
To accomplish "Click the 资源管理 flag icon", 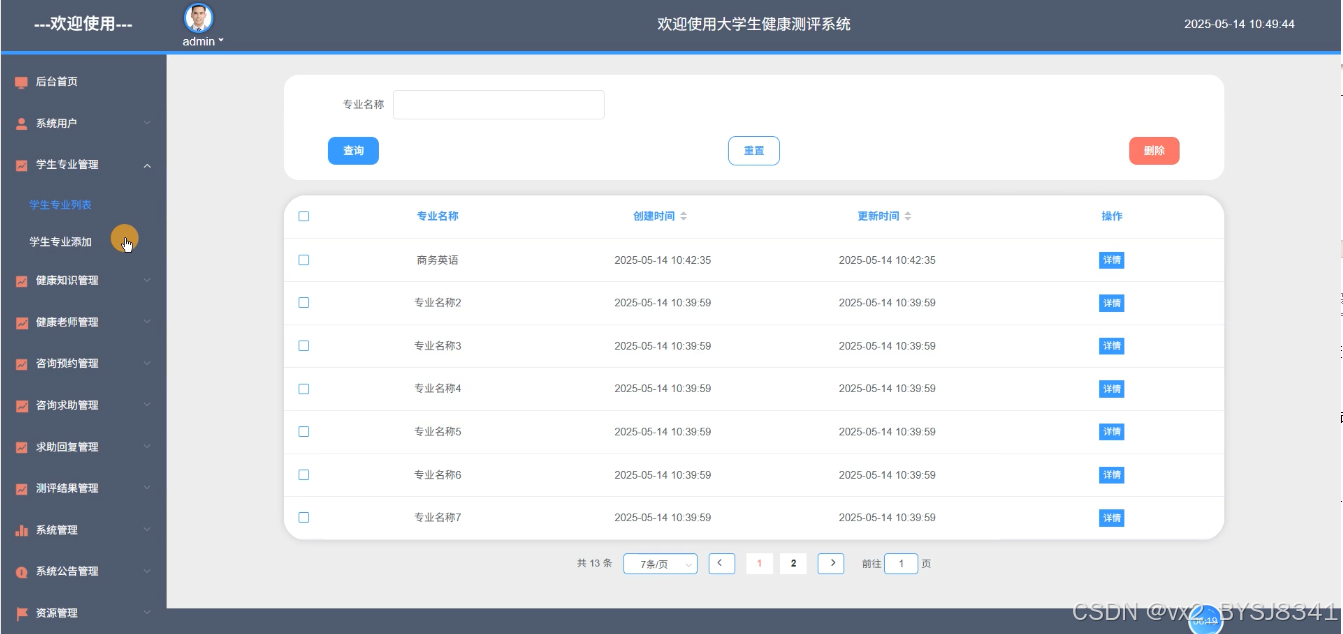I will pyautogui.click(x=21, y=613).
